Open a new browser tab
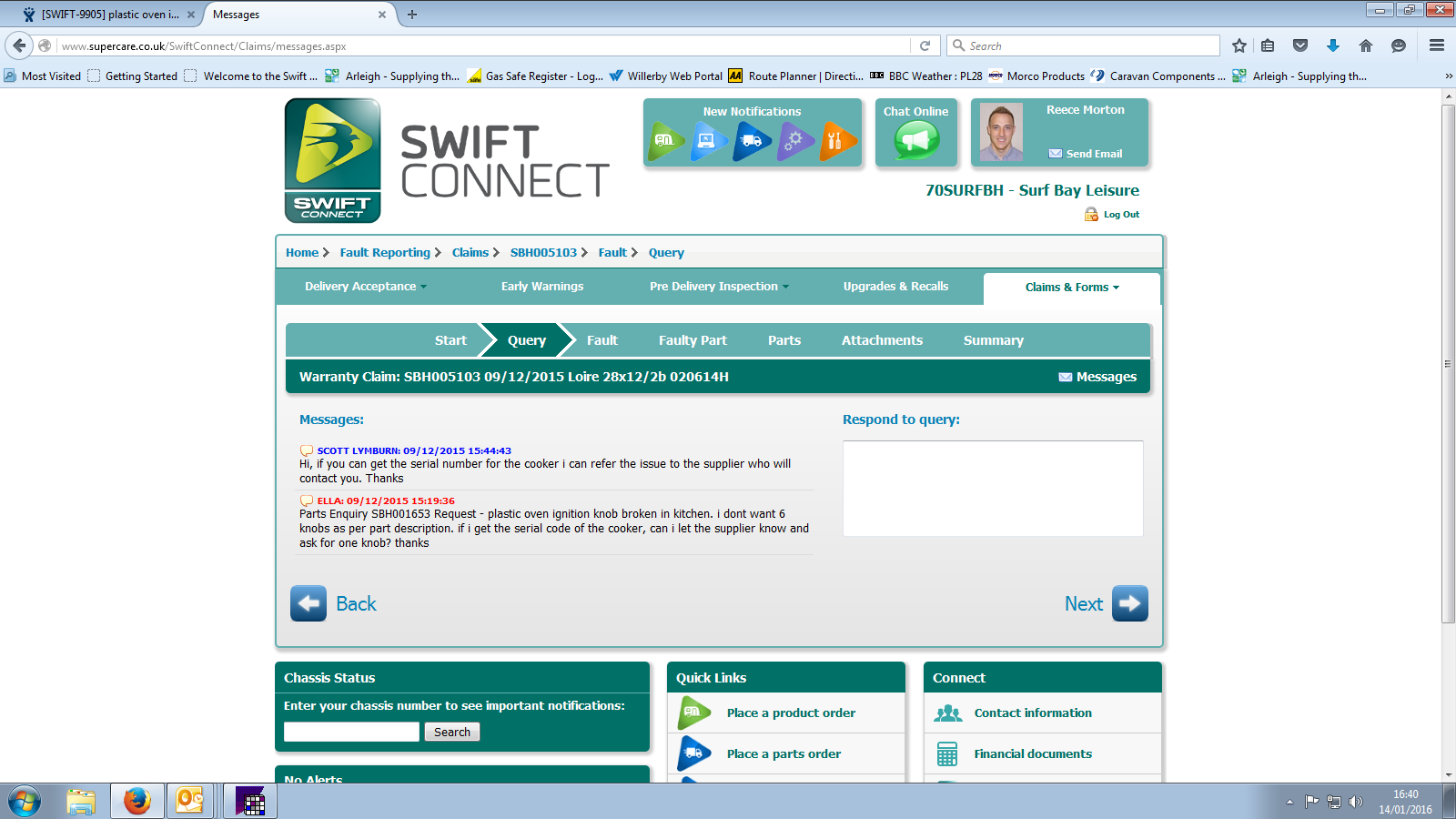The image size is (1456, 819). point(412,15)
